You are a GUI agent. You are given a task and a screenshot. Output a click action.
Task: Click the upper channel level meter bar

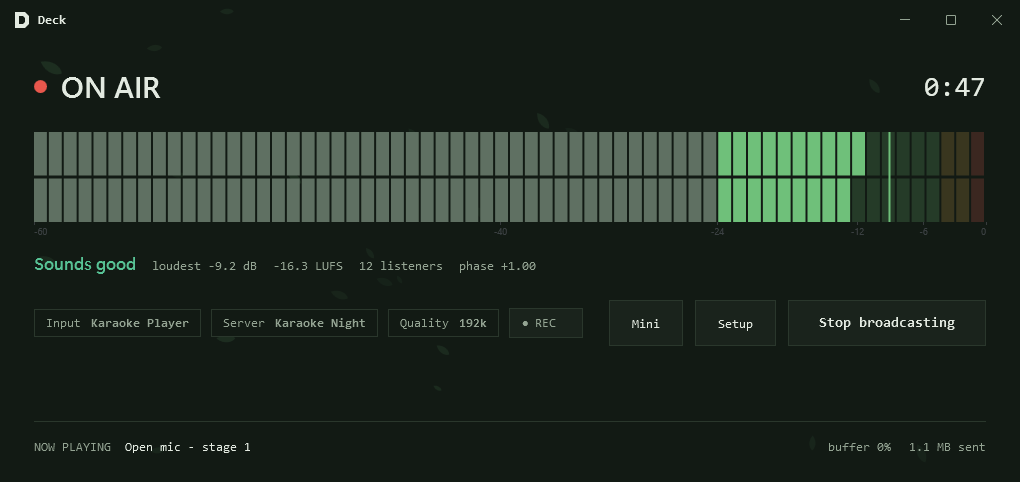509,154
